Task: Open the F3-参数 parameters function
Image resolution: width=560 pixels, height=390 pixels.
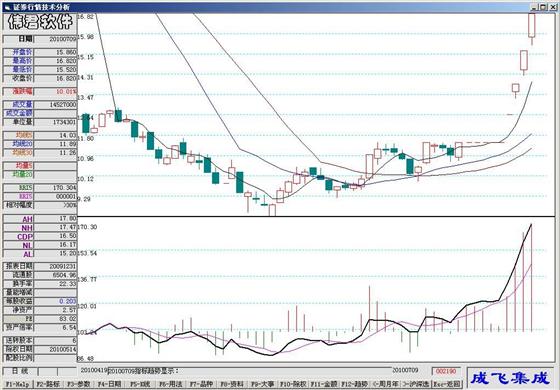Action: tap(79, 385)
